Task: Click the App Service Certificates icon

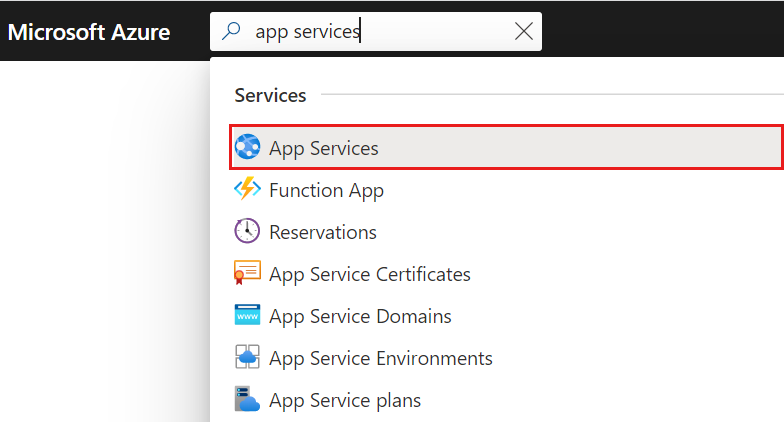Action: [247, 274]
